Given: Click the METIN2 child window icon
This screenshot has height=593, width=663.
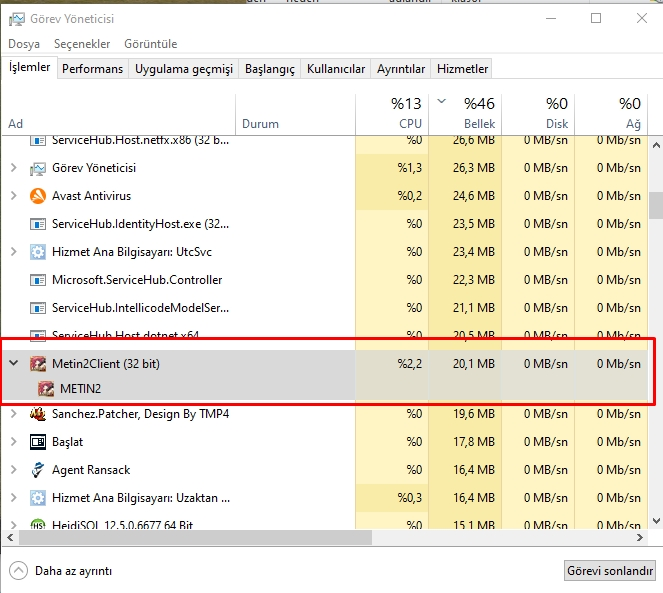Looking at the screenshot, I should 46,389.
